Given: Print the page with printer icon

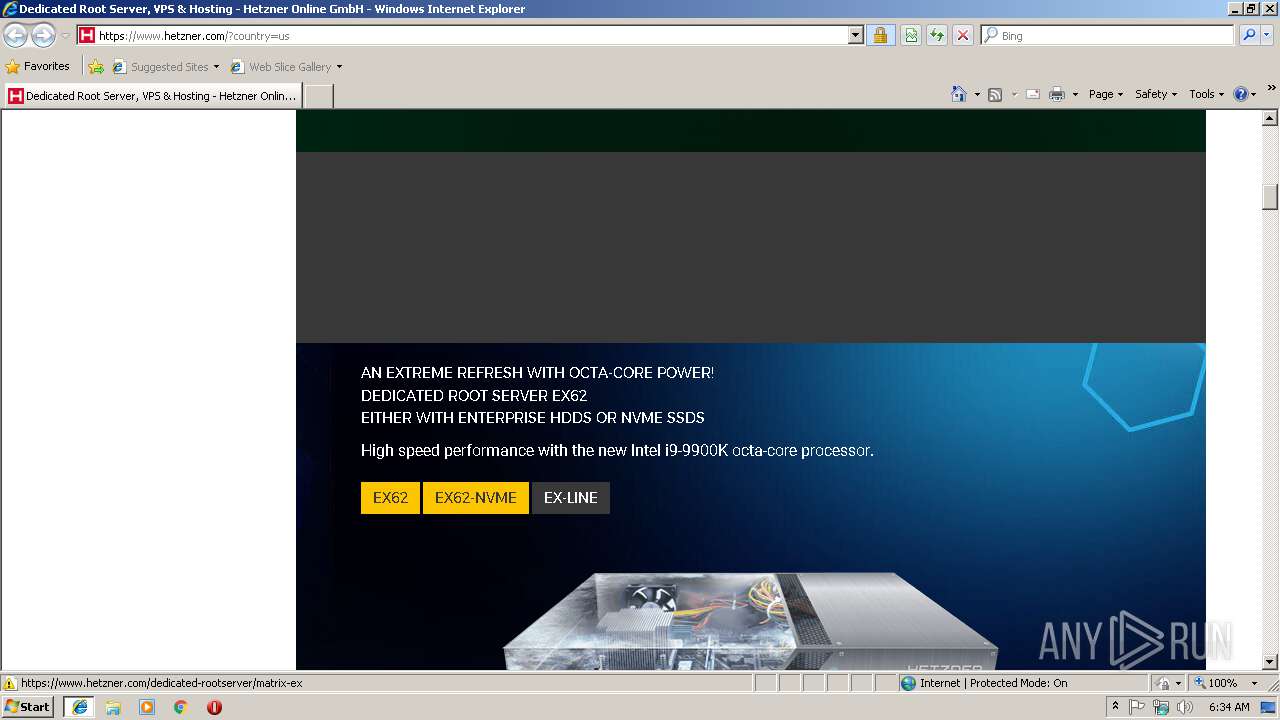Looking at the screenshot, I should [x=1057, y=94].
